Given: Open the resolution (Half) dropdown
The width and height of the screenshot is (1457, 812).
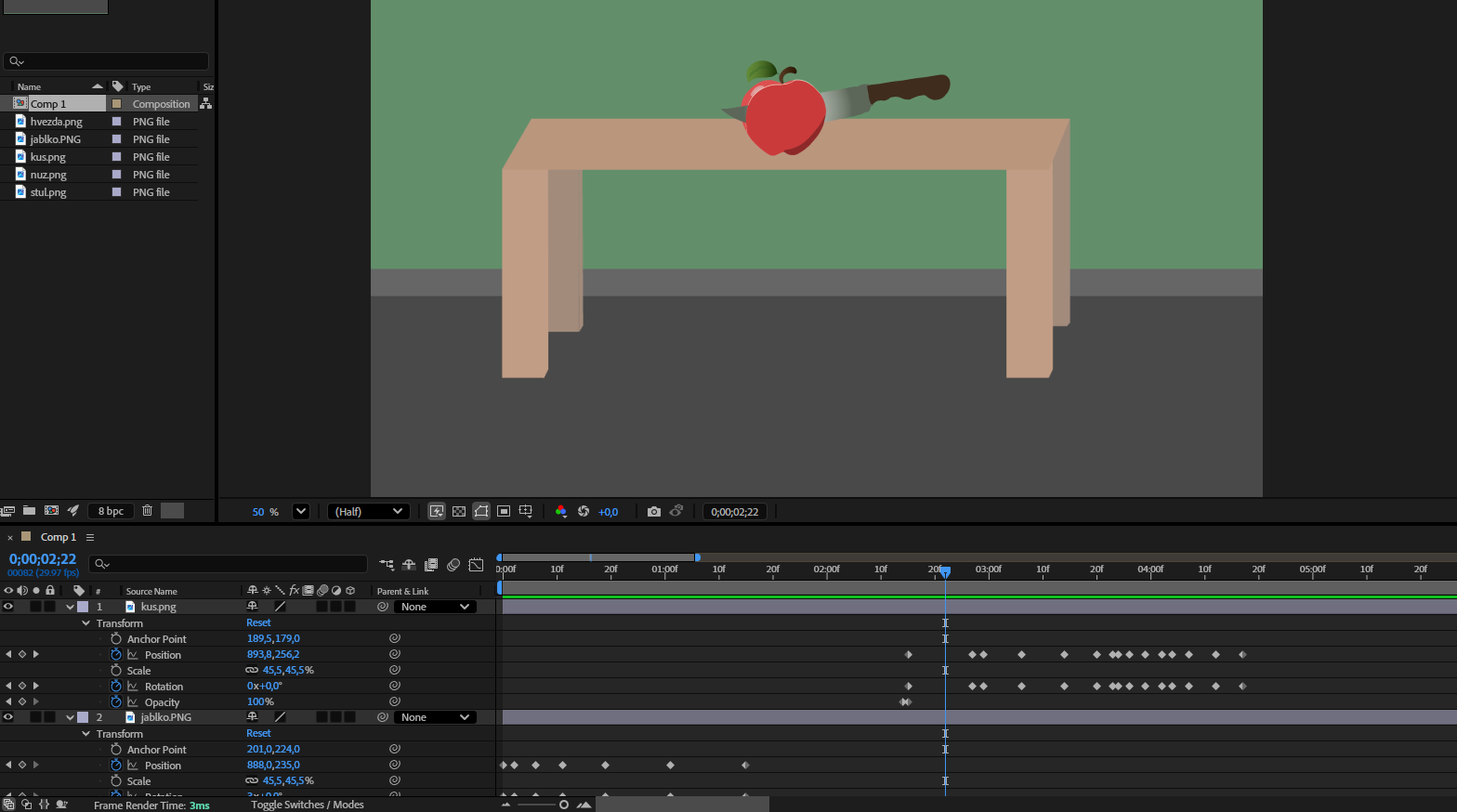Looking at the screenshot, I should pyautogui.click(x=370, y=512).
